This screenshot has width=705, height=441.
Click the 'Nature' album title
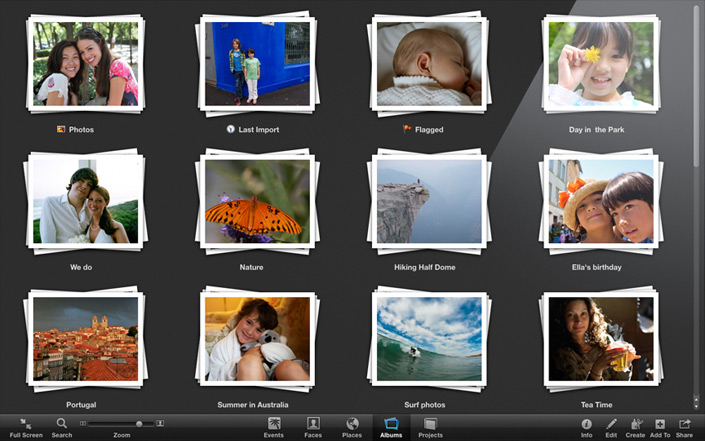[x=251, y=267]
